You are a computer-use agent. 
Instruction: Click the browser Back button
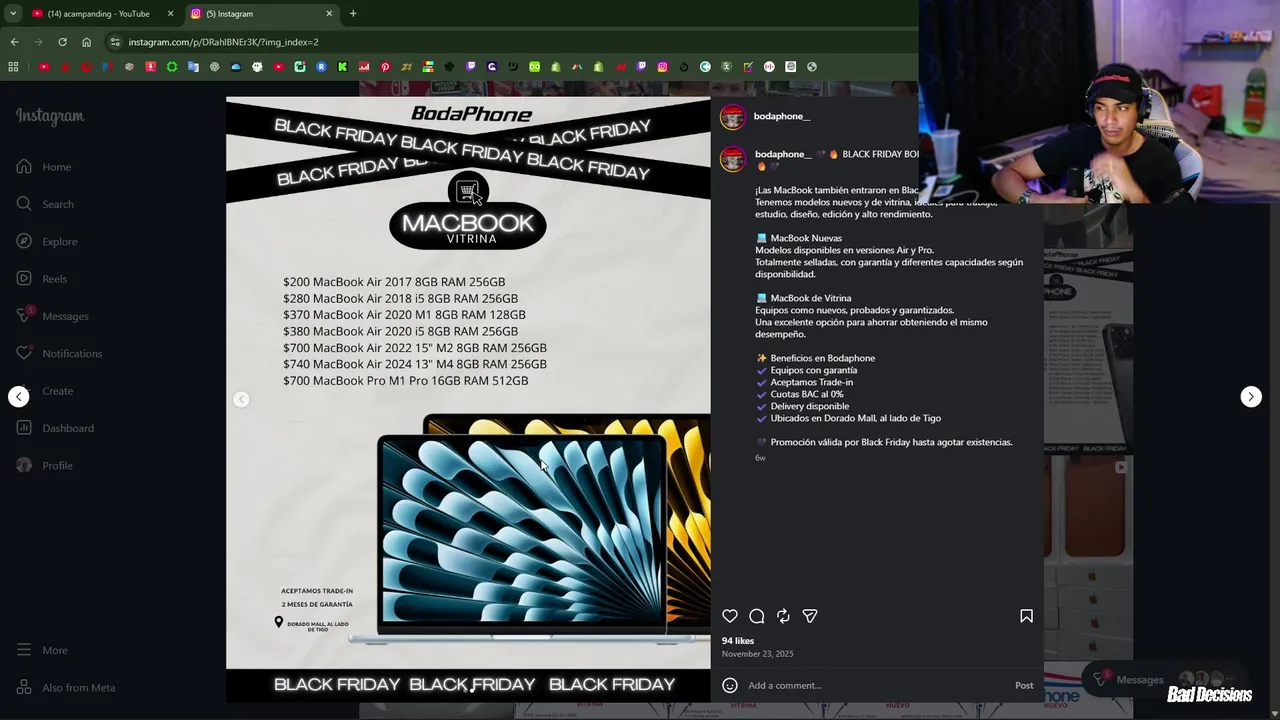pos(14,42)
